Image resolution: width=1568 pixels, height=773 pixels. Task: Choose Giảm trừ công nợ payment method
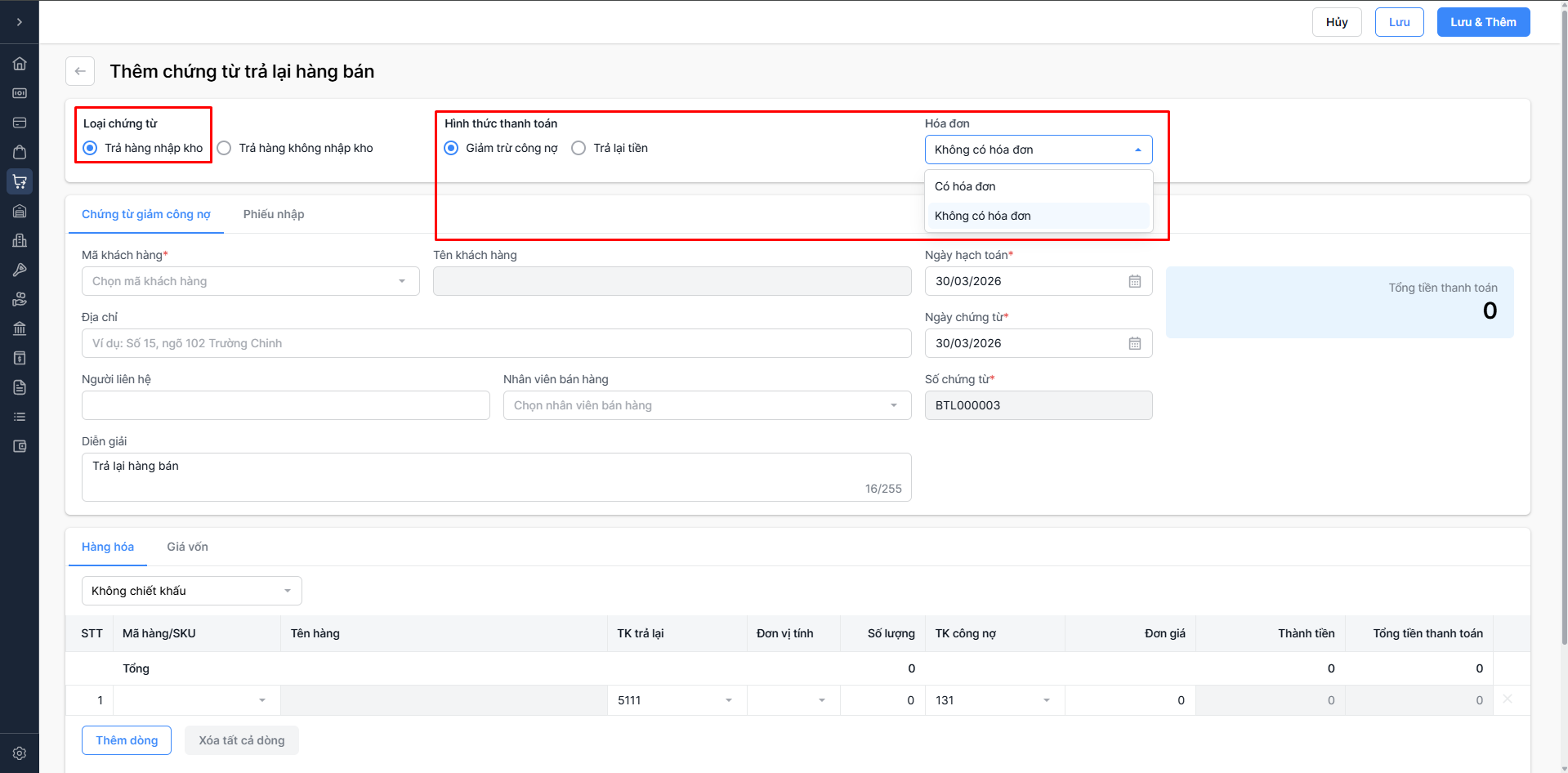coord(451,148)
